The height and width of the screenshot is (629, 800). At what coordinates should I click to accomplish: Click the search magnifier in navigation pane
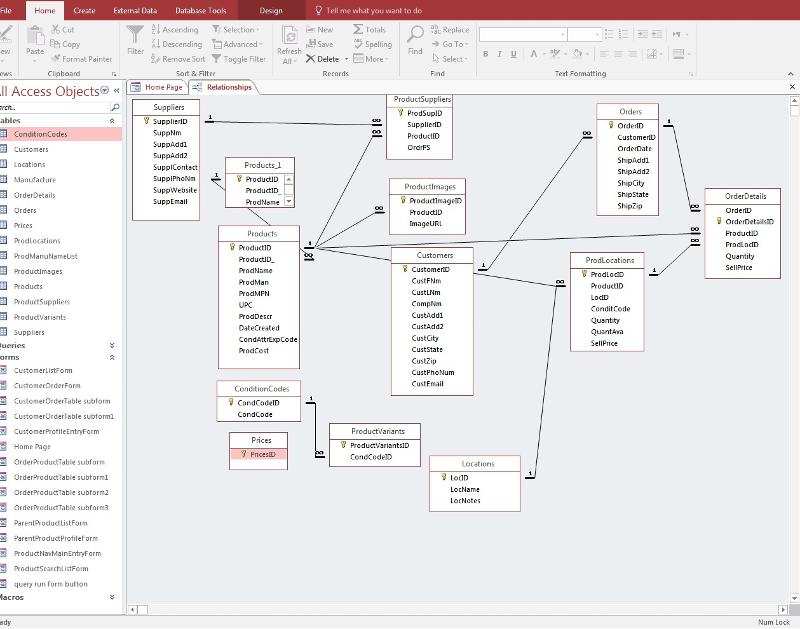115,107
